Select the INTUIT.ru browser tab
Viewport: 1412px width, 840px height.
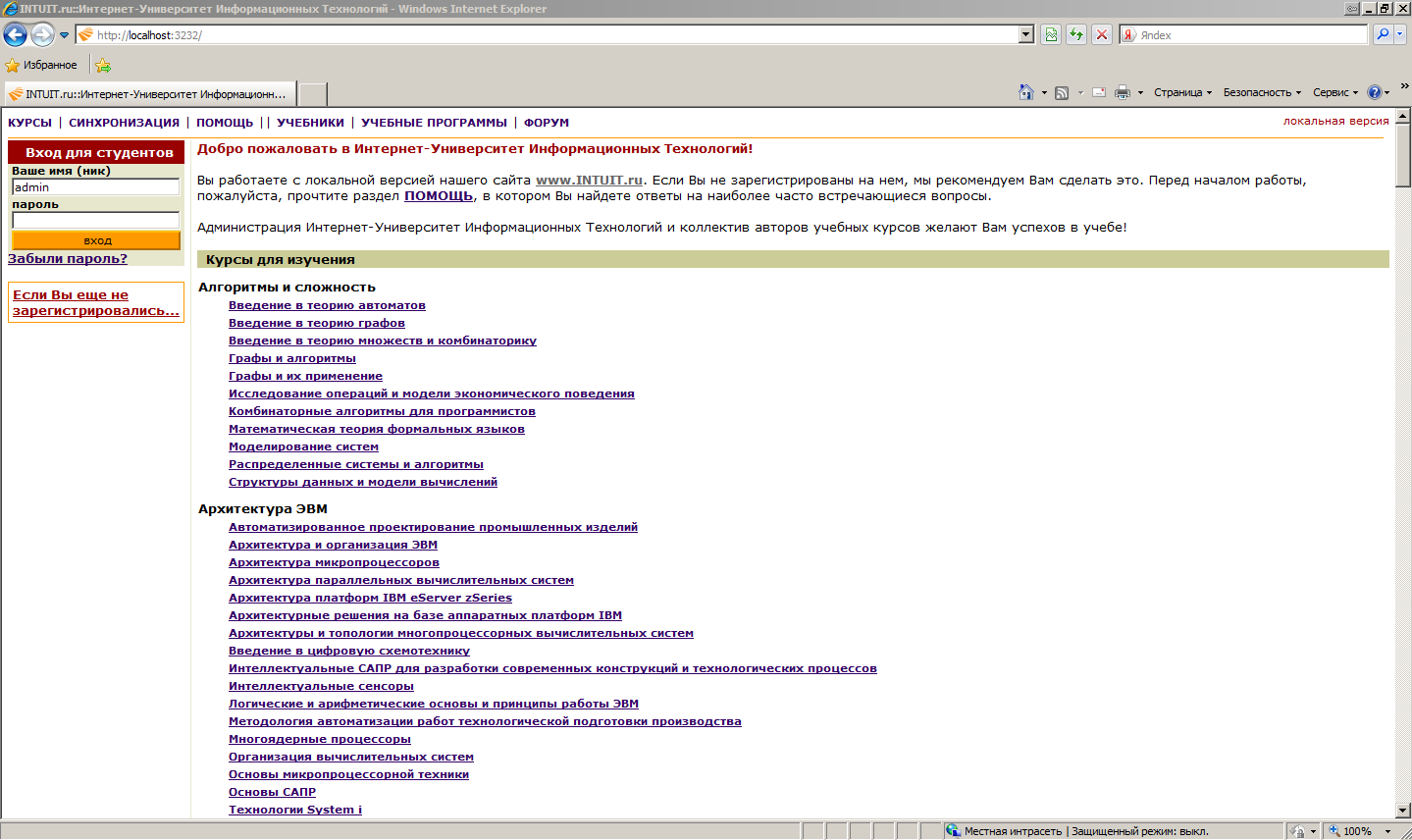tap(149, 94)
